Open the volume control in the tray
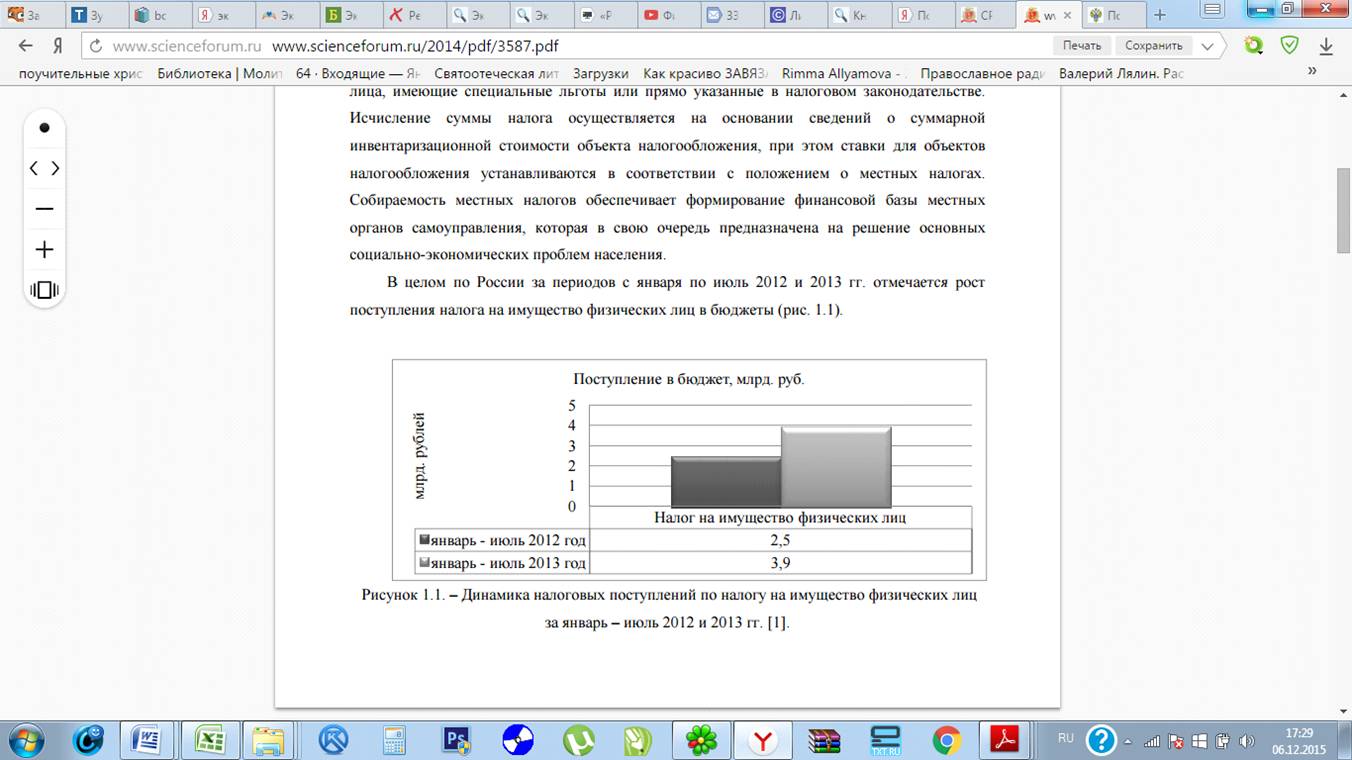 tap(1246, 741)
